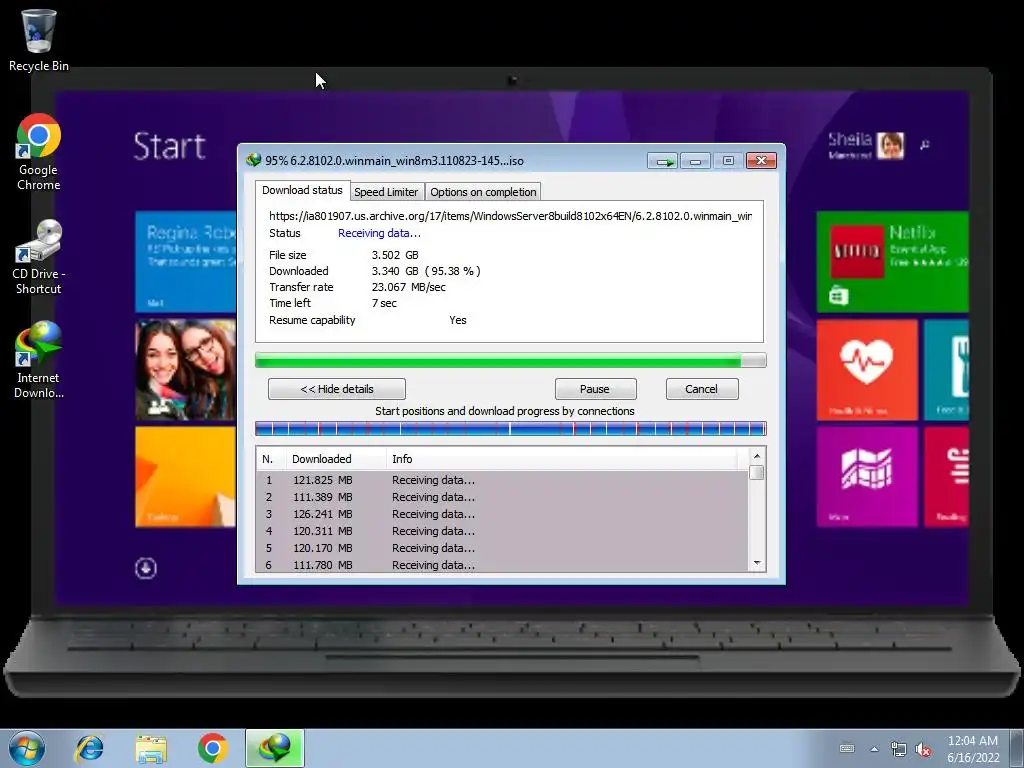Click the scroll down arrow in connections list
Viewport: 1024px width, 768px height.
pyautogui.click(x=757, y=563)
